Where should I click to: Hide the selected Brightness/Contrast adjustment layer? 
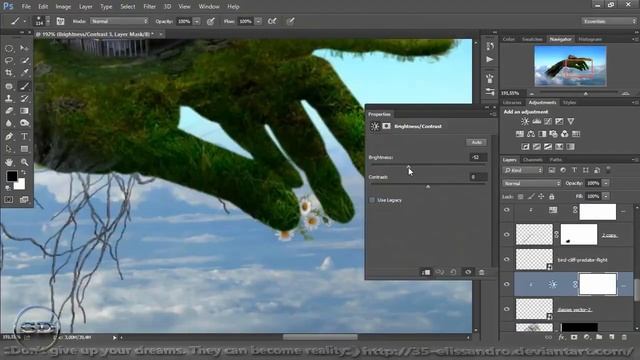tap(507, 284)
